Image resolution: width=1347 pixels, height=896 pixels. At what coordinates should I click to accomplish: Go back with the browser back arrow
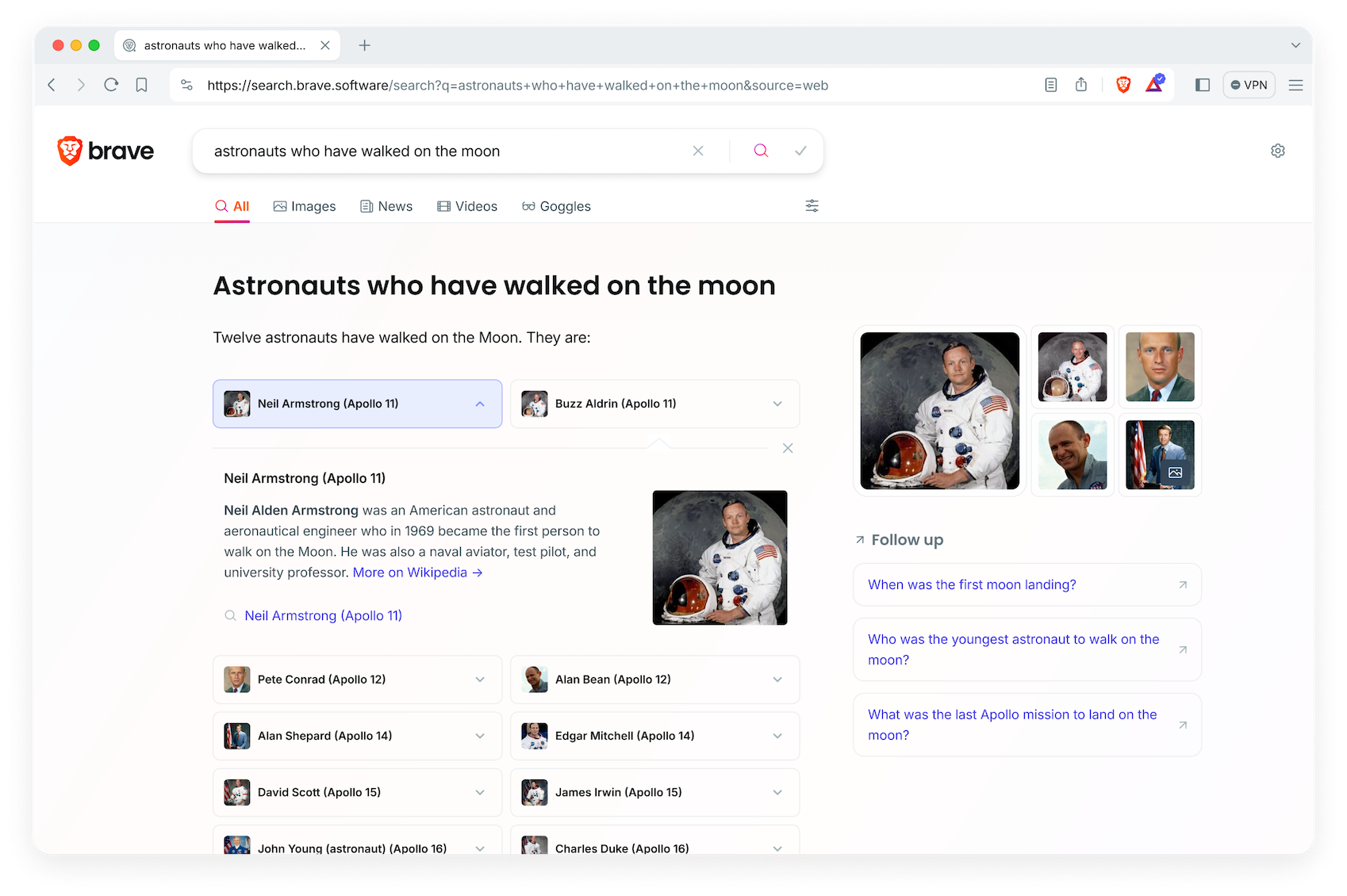[52, 85]
